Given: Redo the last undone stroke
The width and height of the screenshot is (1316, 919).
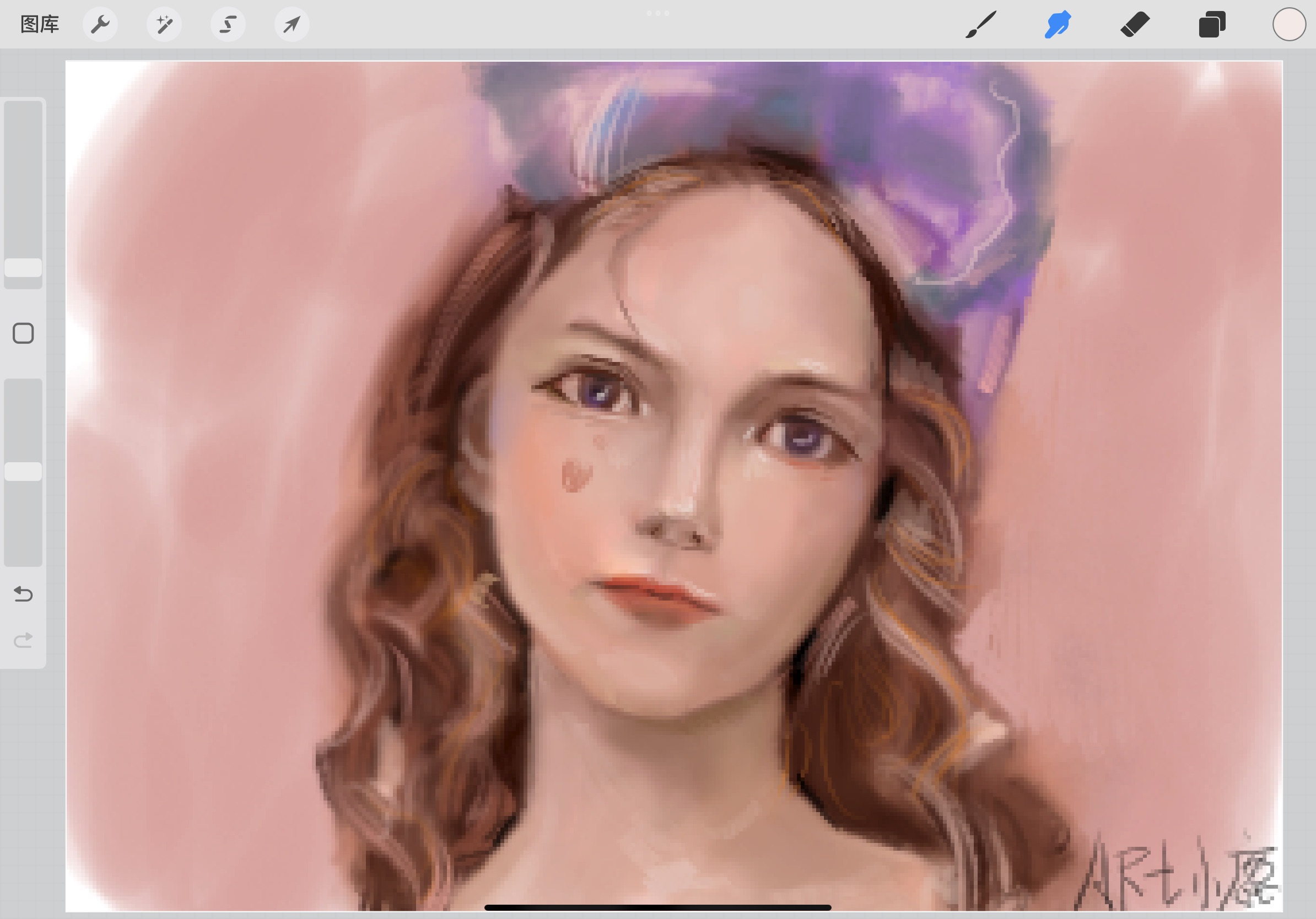Looking at the screenshot, I should (x=23, y=640).
